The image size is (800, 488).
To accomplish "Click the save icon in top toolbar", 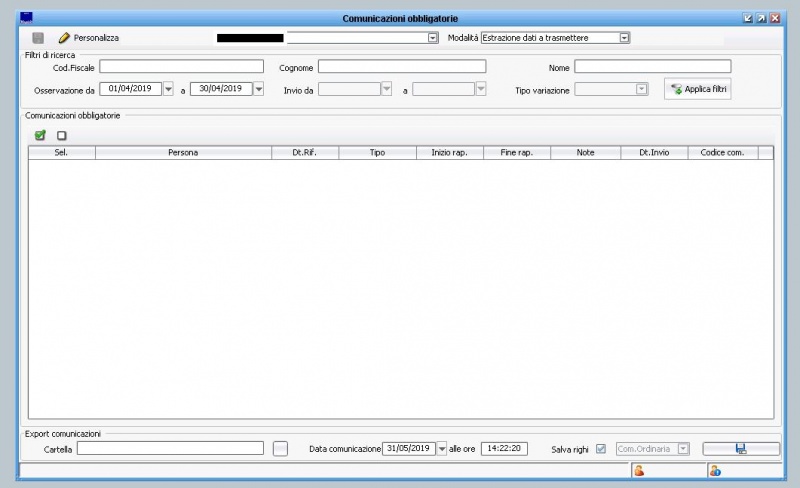I will pos(38,37).
